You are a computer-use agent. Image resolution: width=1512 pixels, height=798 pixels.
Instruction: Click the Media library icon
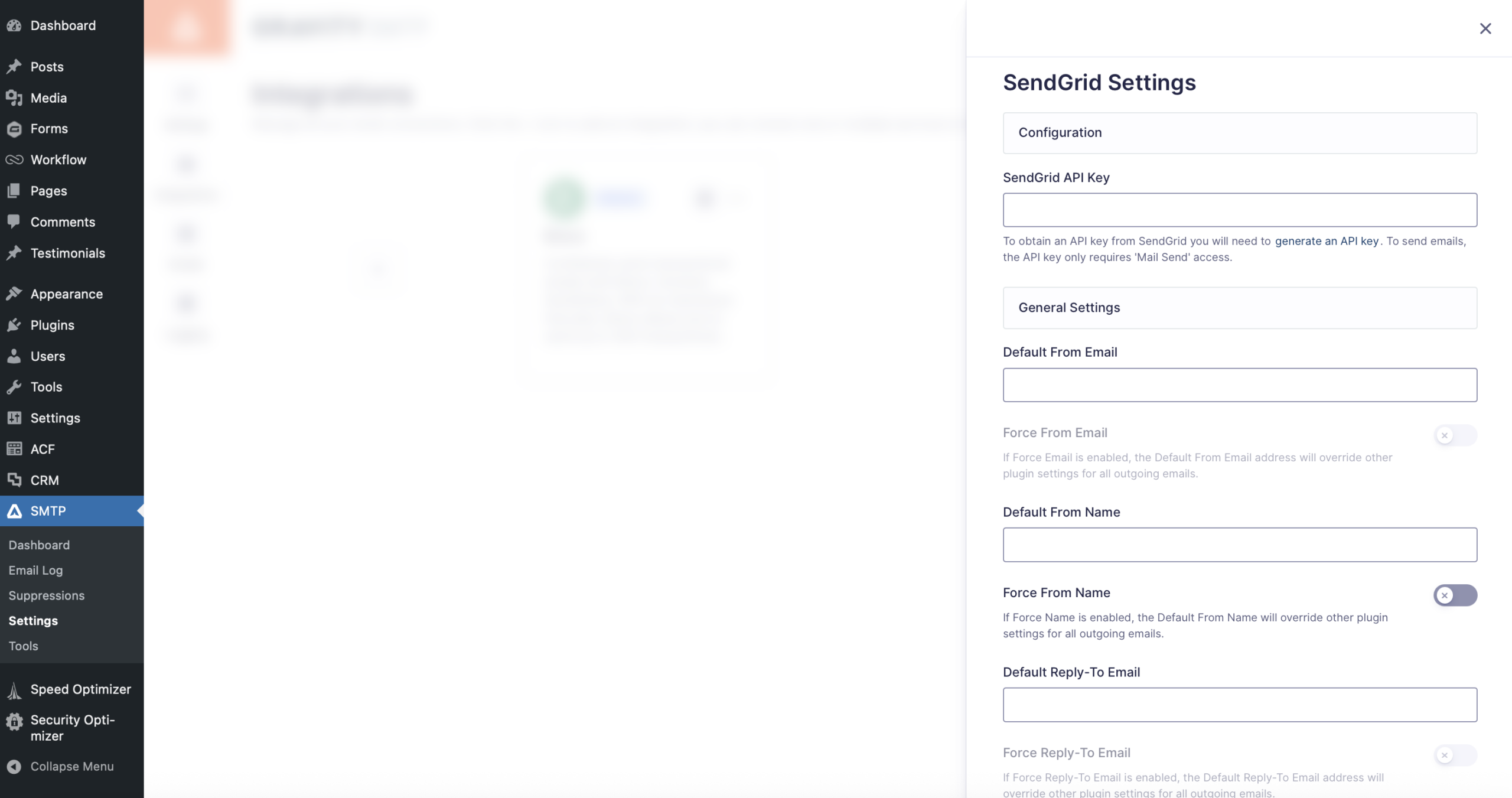[14, 98]
